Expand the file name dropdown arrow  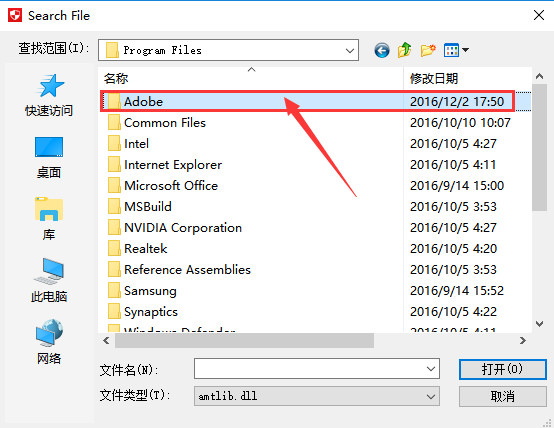click(431, 369)
